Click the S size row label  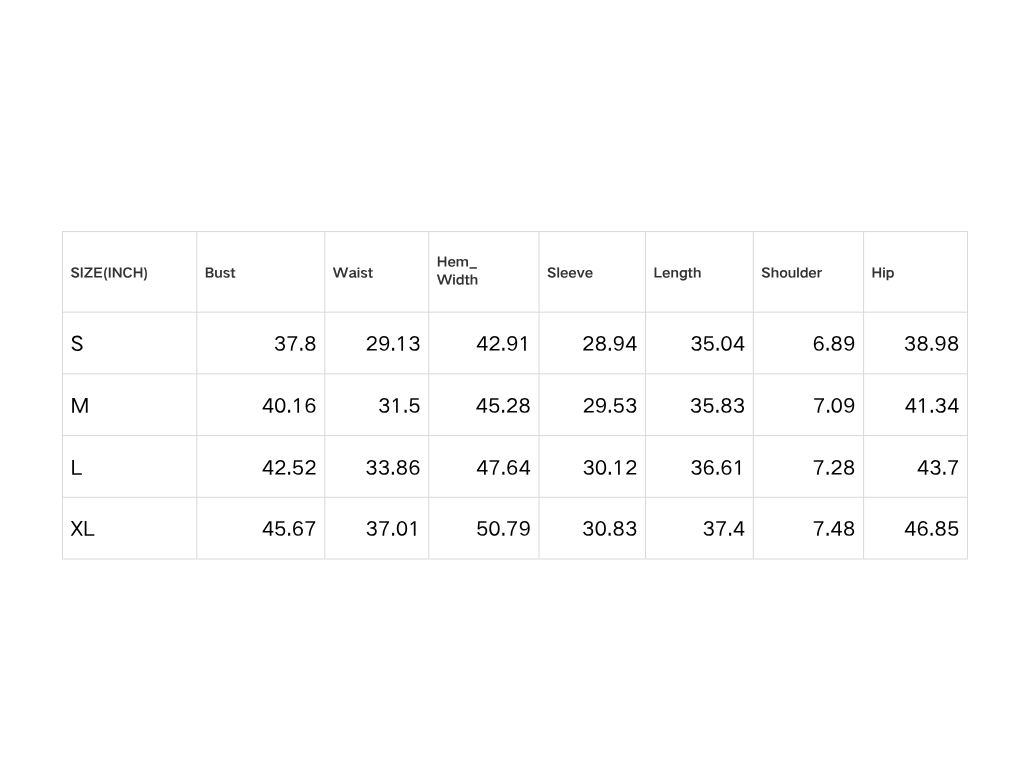point(77,344)
